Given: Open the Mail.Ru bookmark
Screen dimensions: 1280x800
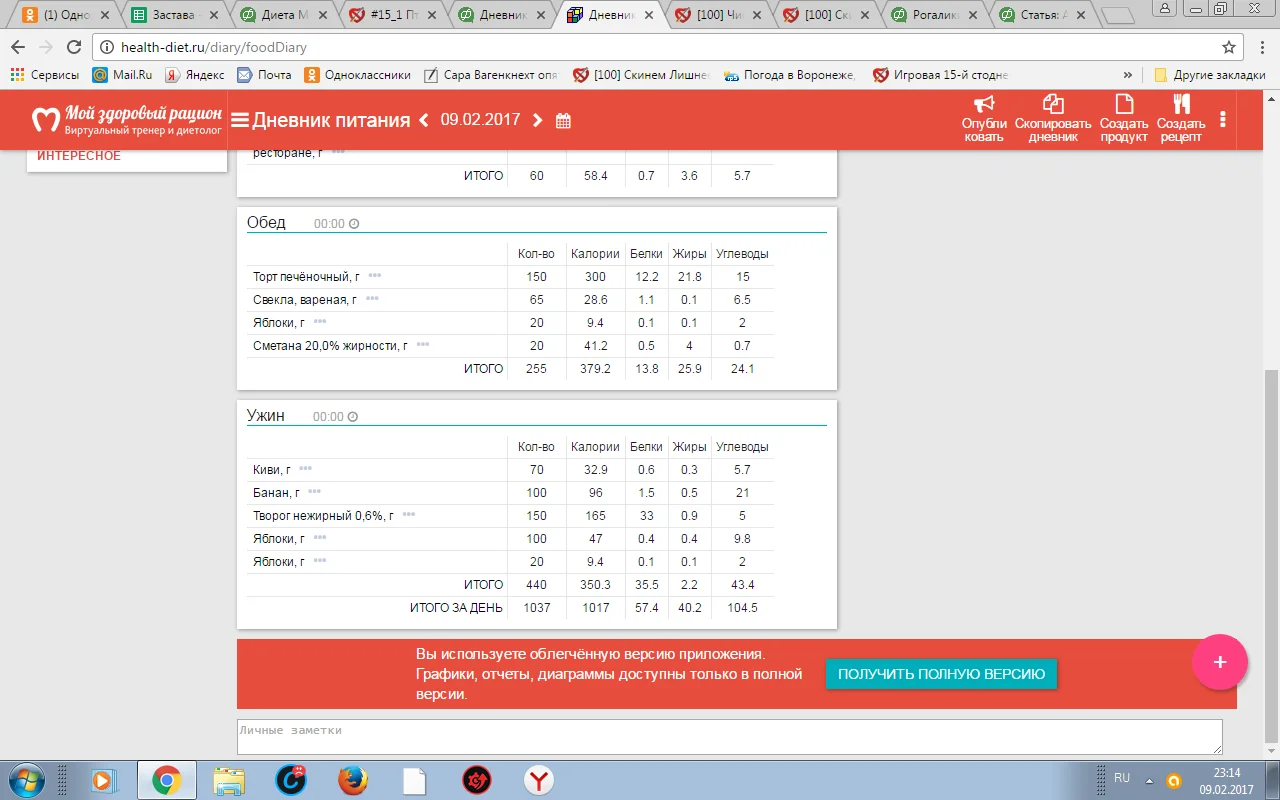Looking at the screenshot, I should [x=121, y=75].
